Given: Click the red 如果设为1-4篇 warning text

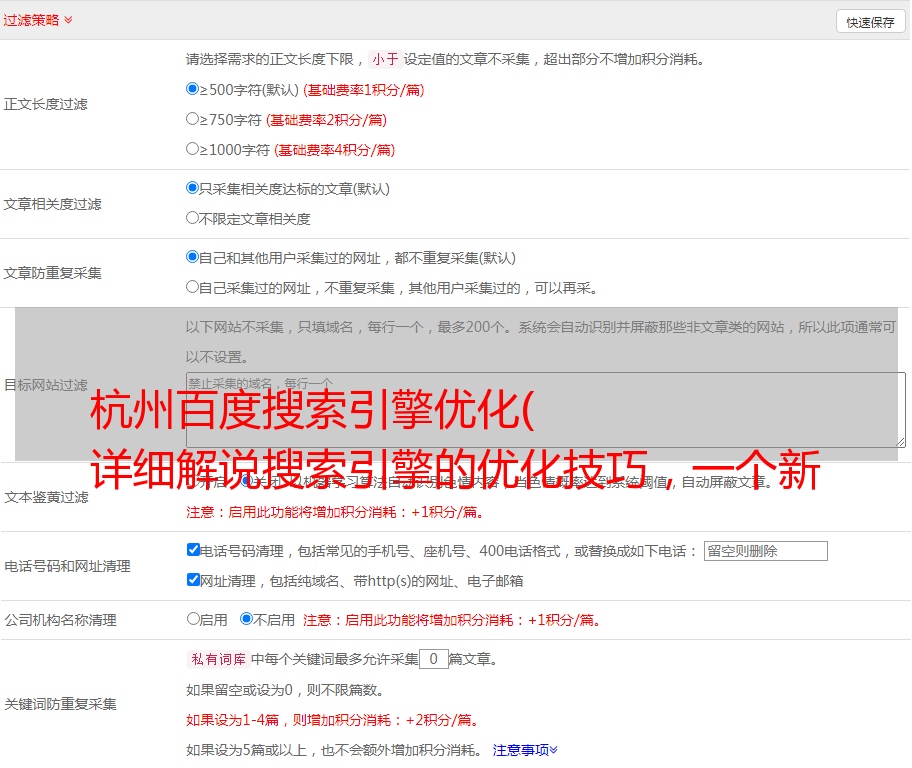Looking at the screenshot, I should (x=333, y=720).
